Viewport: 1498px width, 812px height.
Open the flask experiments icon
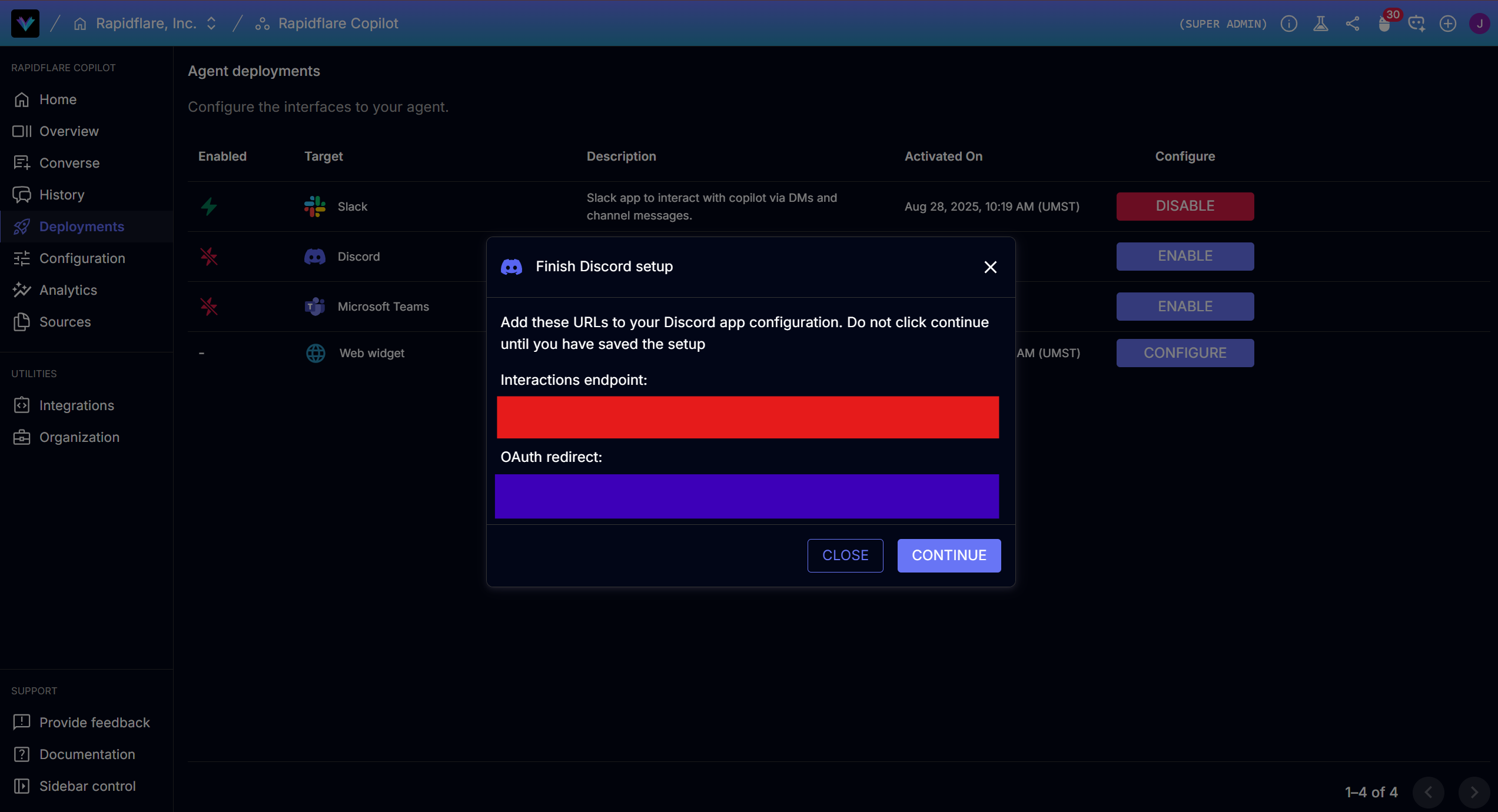click(1320, 24)
